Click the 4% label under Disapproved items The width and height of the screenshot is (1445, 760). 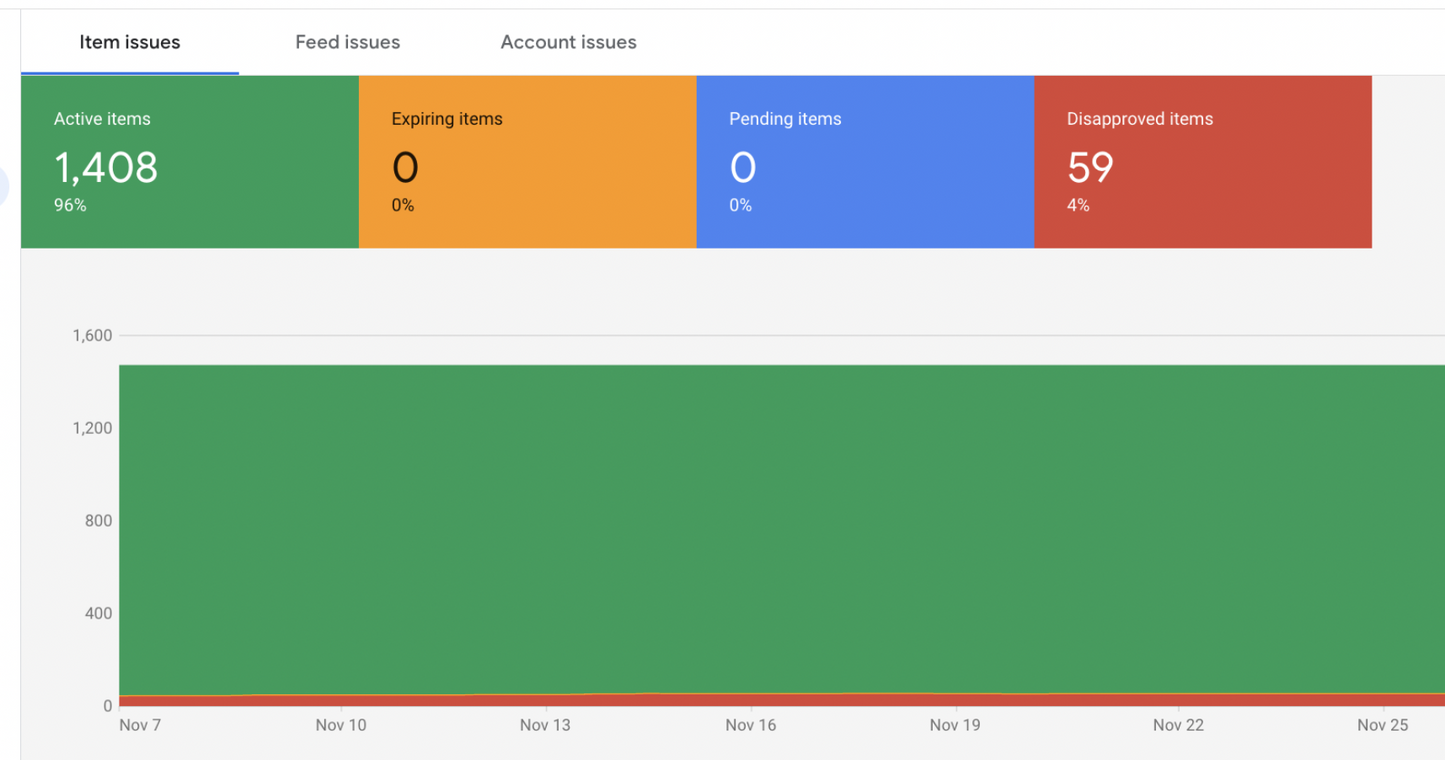[x=1079, y=205]
